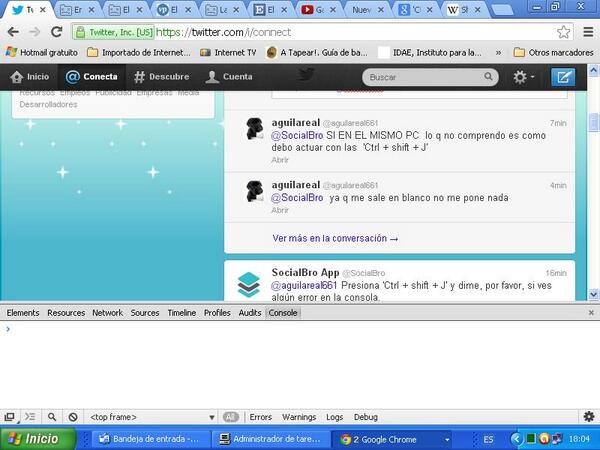
Task: Switch to the Google search browser tab
Action: [415, 10]
